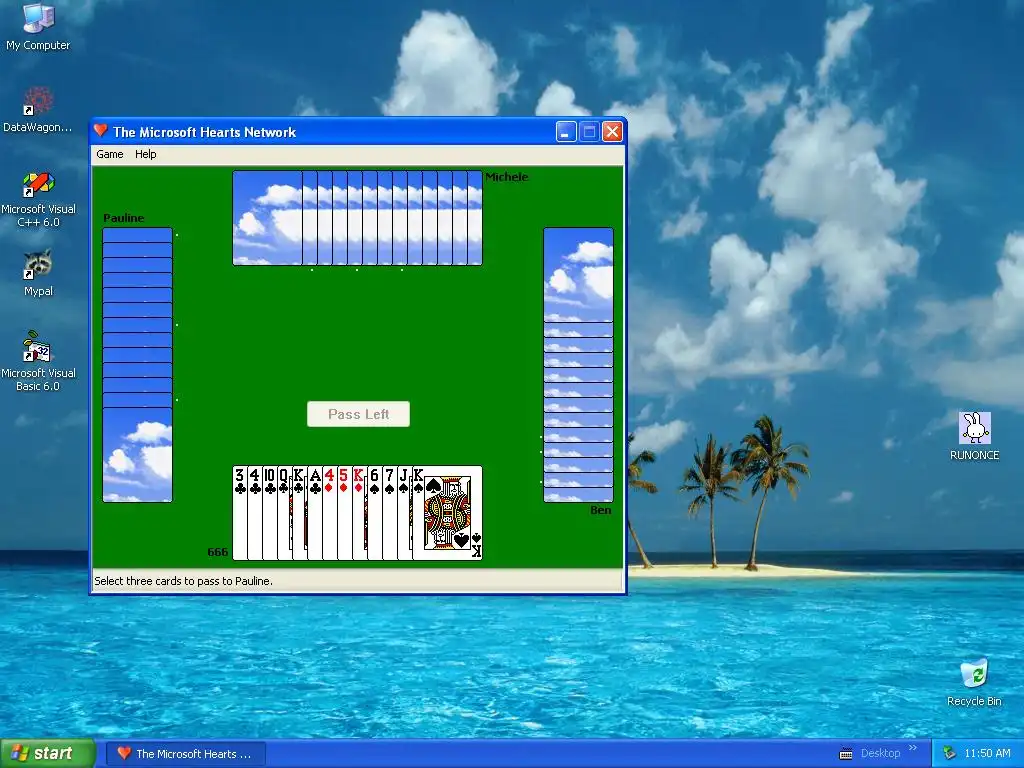Screen dimensions: 1024x768
Task: Click the DataWagon desktop shortcut
Action: [x=38, y=110]
